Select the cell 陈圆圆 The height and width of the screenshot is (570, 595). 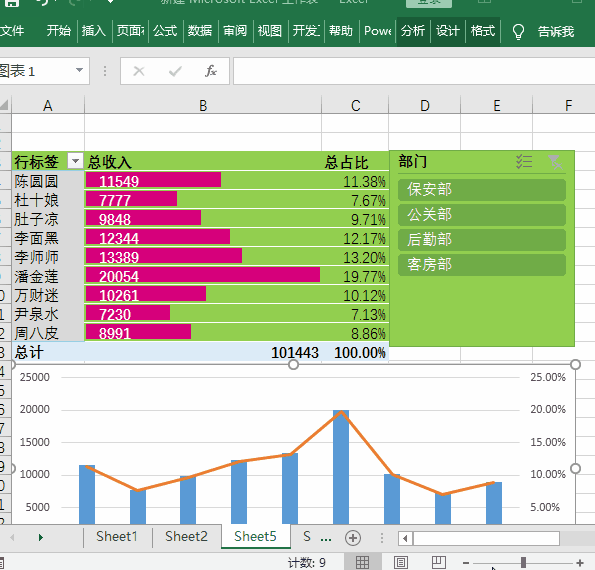tap(48, 181)
